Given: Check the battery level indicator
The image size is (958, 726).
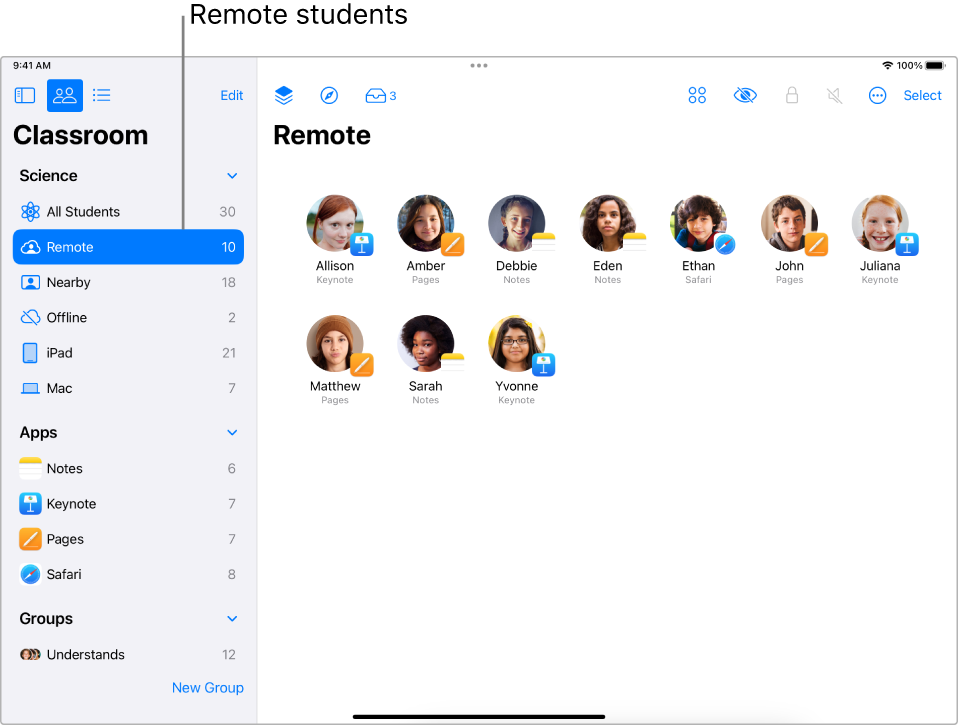Looking at the screenshot, I should (x=932, y=64).
